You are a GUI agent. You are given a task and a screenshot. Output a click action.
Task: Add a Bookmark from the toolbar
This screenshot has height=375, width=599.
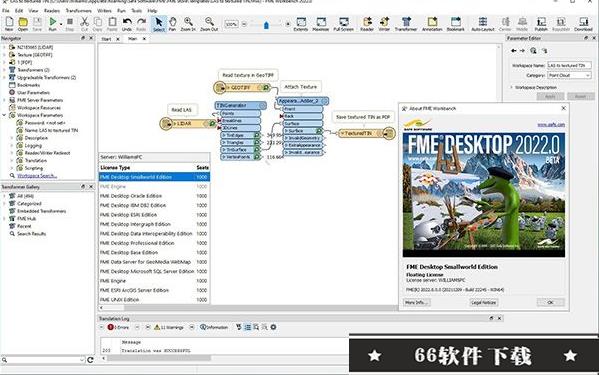tap(455, 24)
